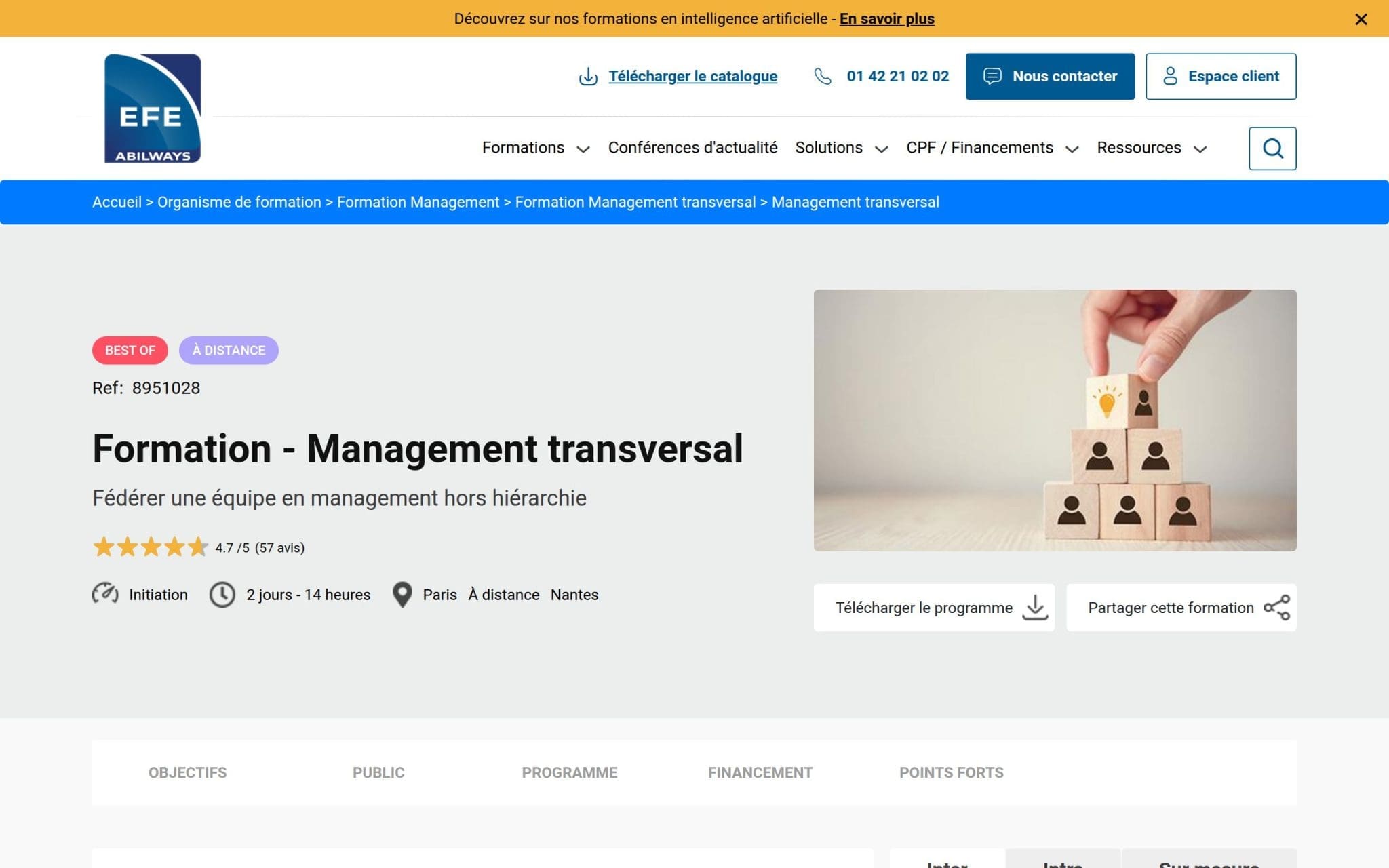Viewport: 1389px width, 868px height.
Task: Open 'Organisme de formation' breadcrumb
Action: pyautogui.click(x=239, y=202)
